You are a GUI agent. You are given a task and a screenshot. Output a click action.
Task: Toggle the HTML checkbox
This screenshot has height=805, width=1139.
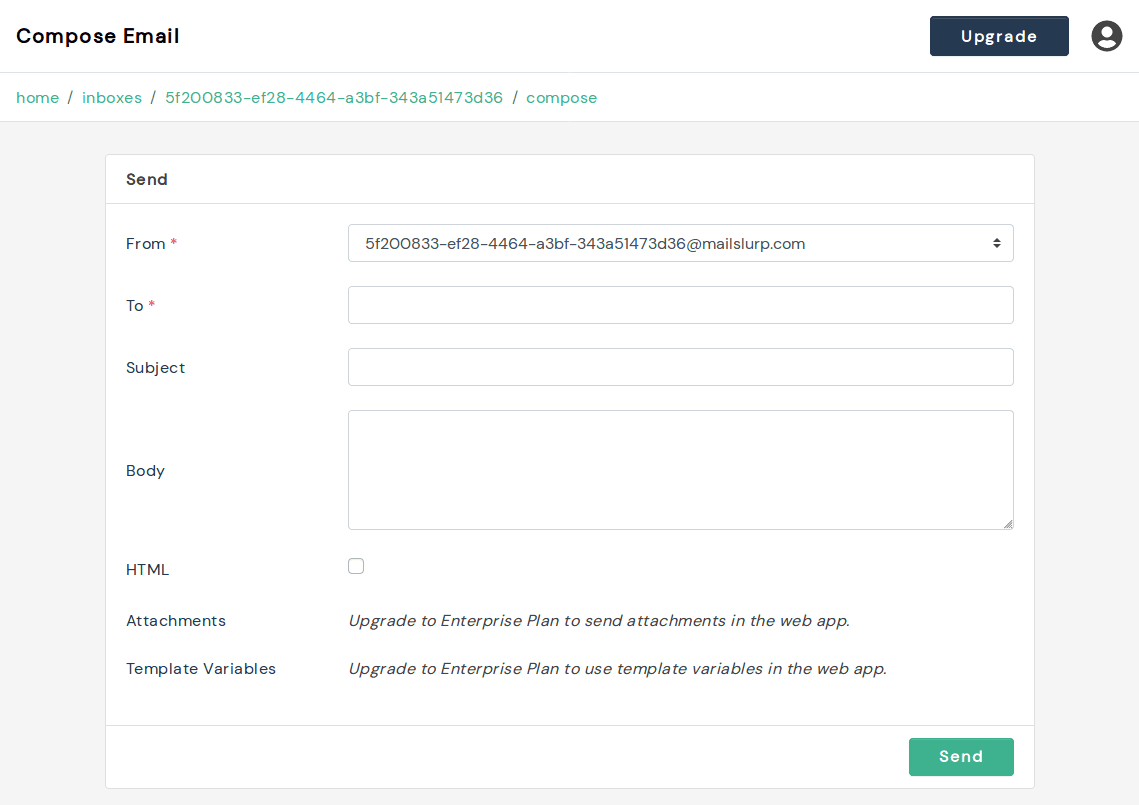pos(356,566)
